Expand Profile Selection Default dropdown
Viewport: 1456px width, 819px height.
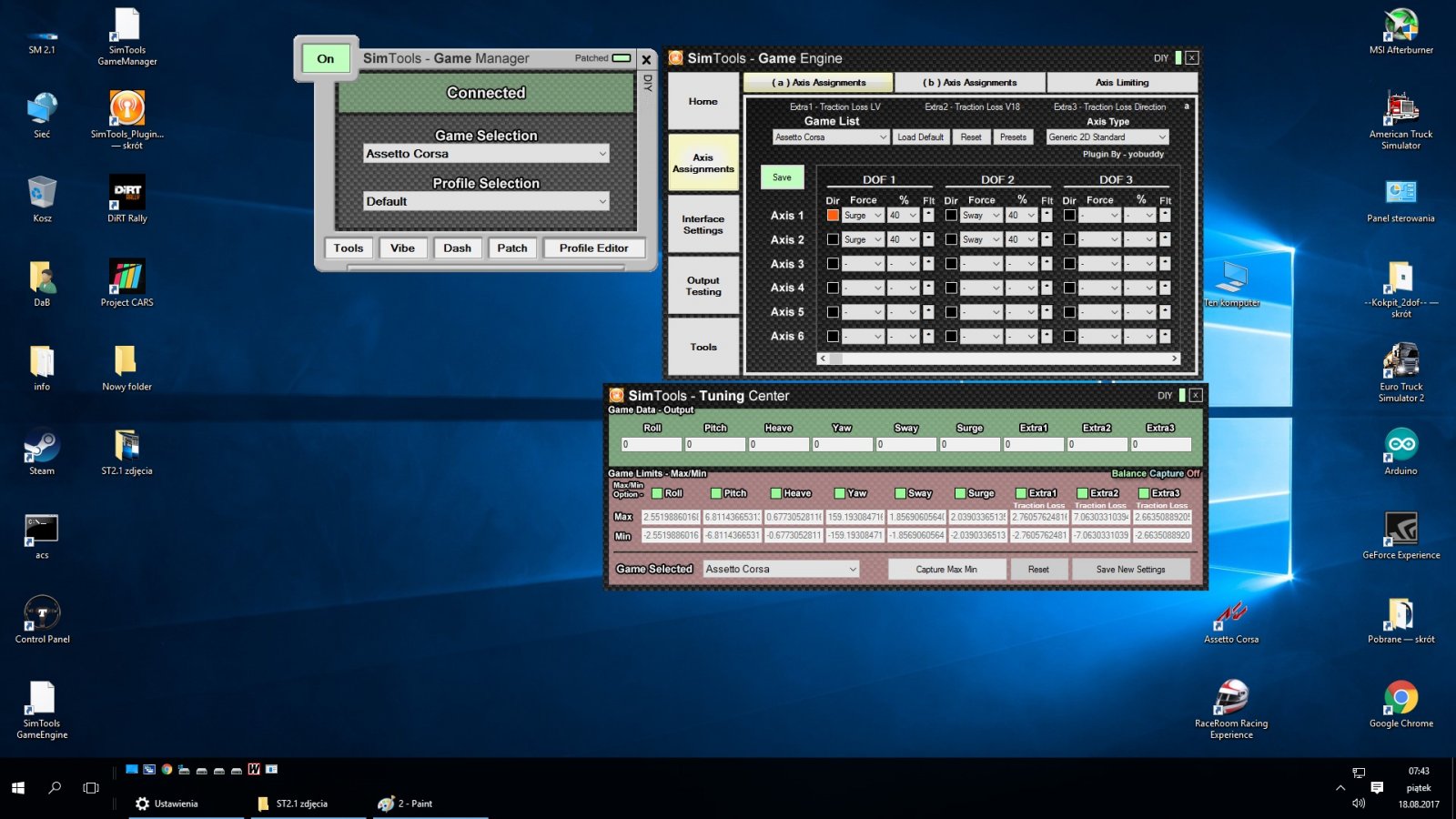tap(486, 201)
